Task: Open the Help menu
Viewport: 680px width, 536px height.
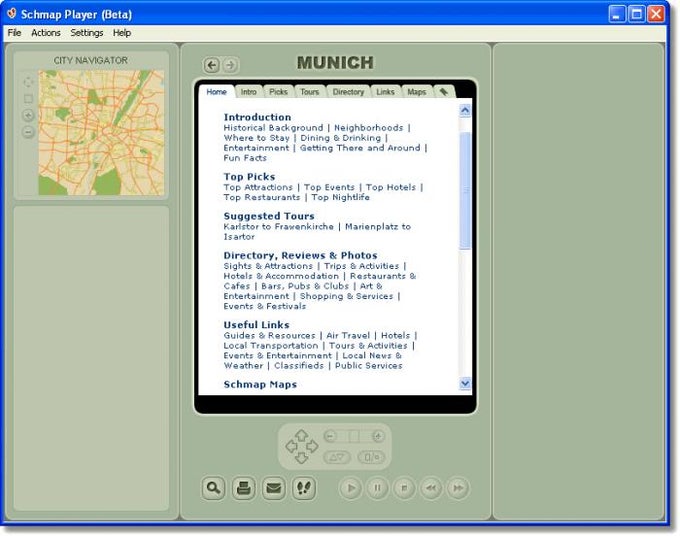Action: tap(122, 33)
